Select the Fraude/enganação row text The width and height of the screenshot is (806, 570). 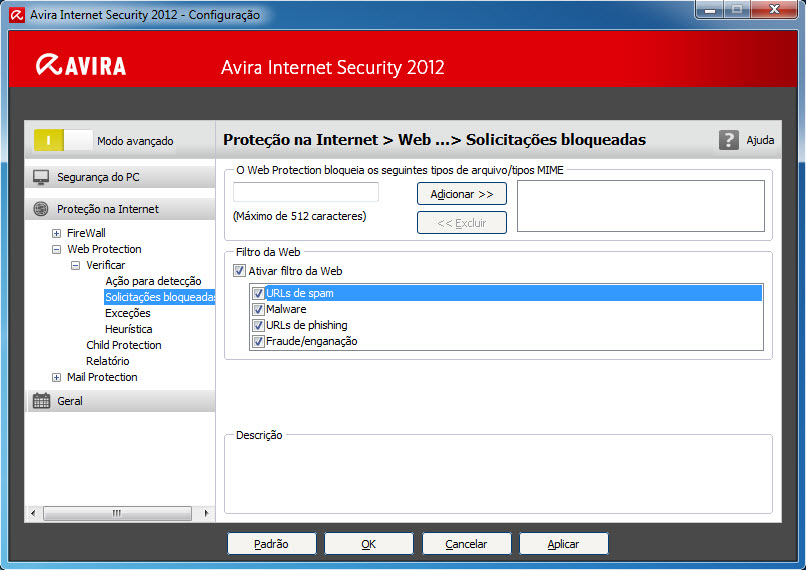tap(312, 341)
